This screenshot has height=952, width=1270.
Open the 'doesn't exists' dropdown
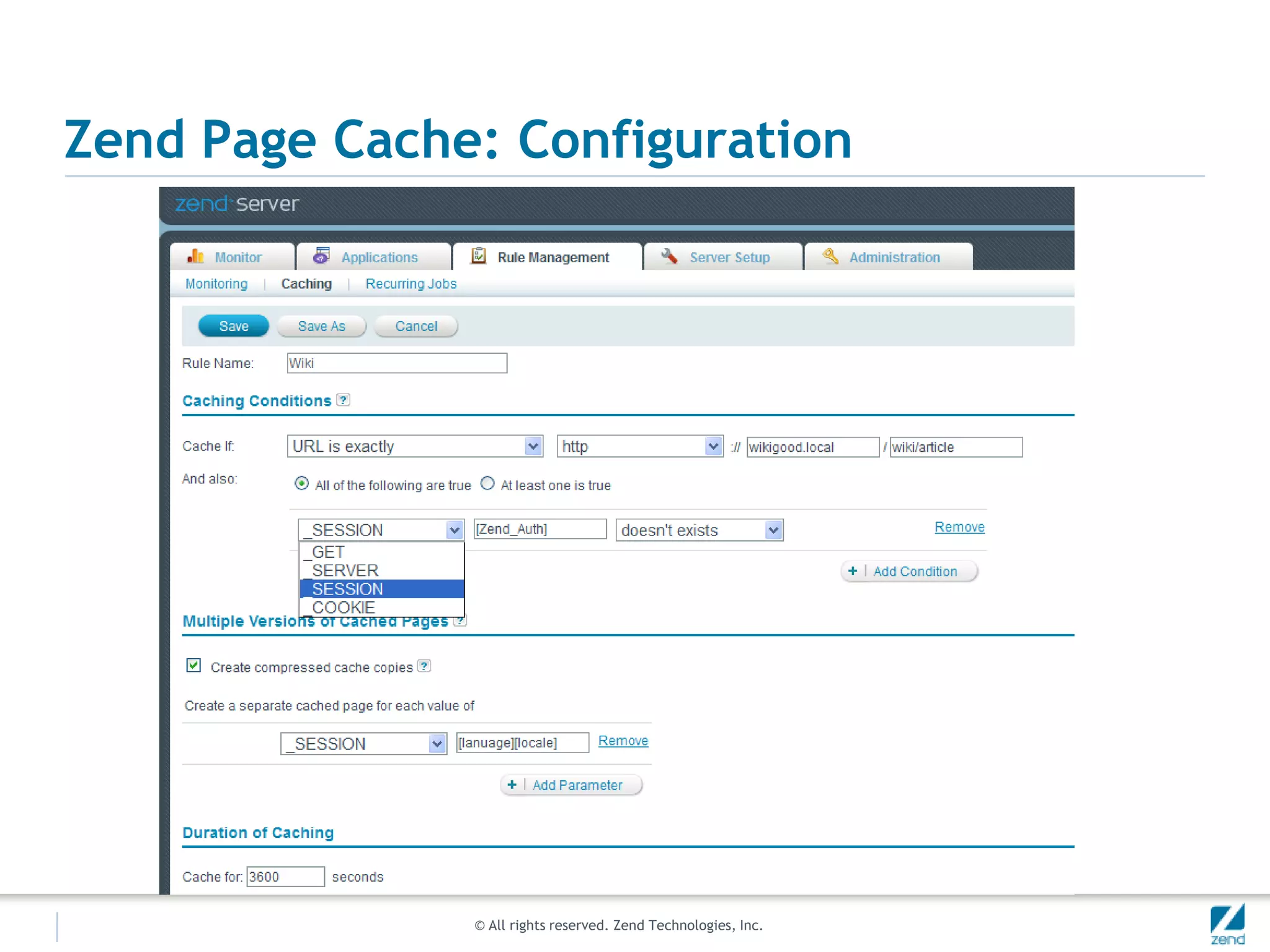click(x=699, y=530)
